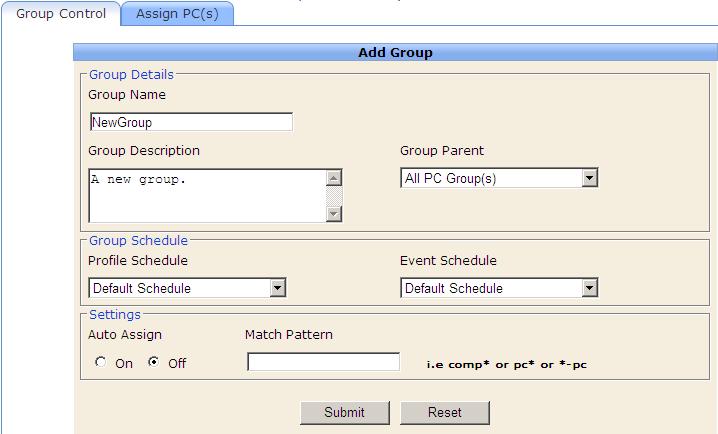Click the Group Parent dropdown arrow
Screen dimensions: 718x434
pyautogui.click(x=589, y=178)
